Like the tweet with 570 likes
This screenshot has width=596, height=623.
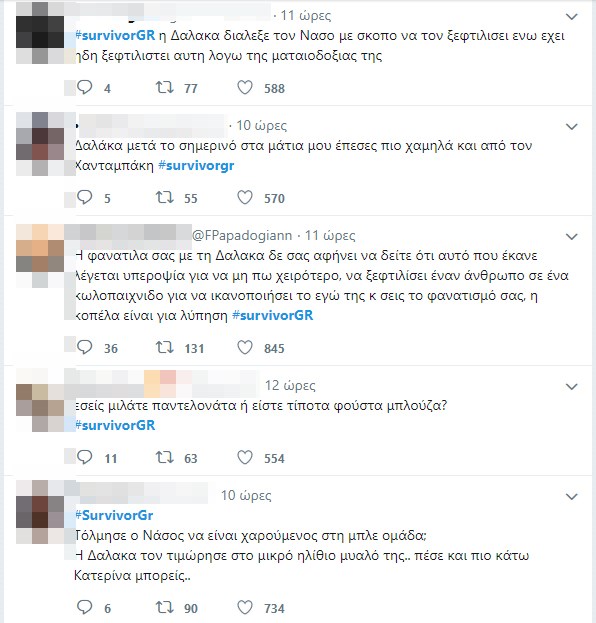pos(245,197)
